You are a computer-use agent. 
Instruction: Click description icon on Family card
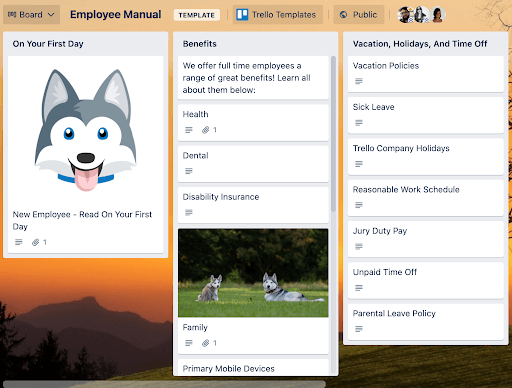click(x=189, y=343)
